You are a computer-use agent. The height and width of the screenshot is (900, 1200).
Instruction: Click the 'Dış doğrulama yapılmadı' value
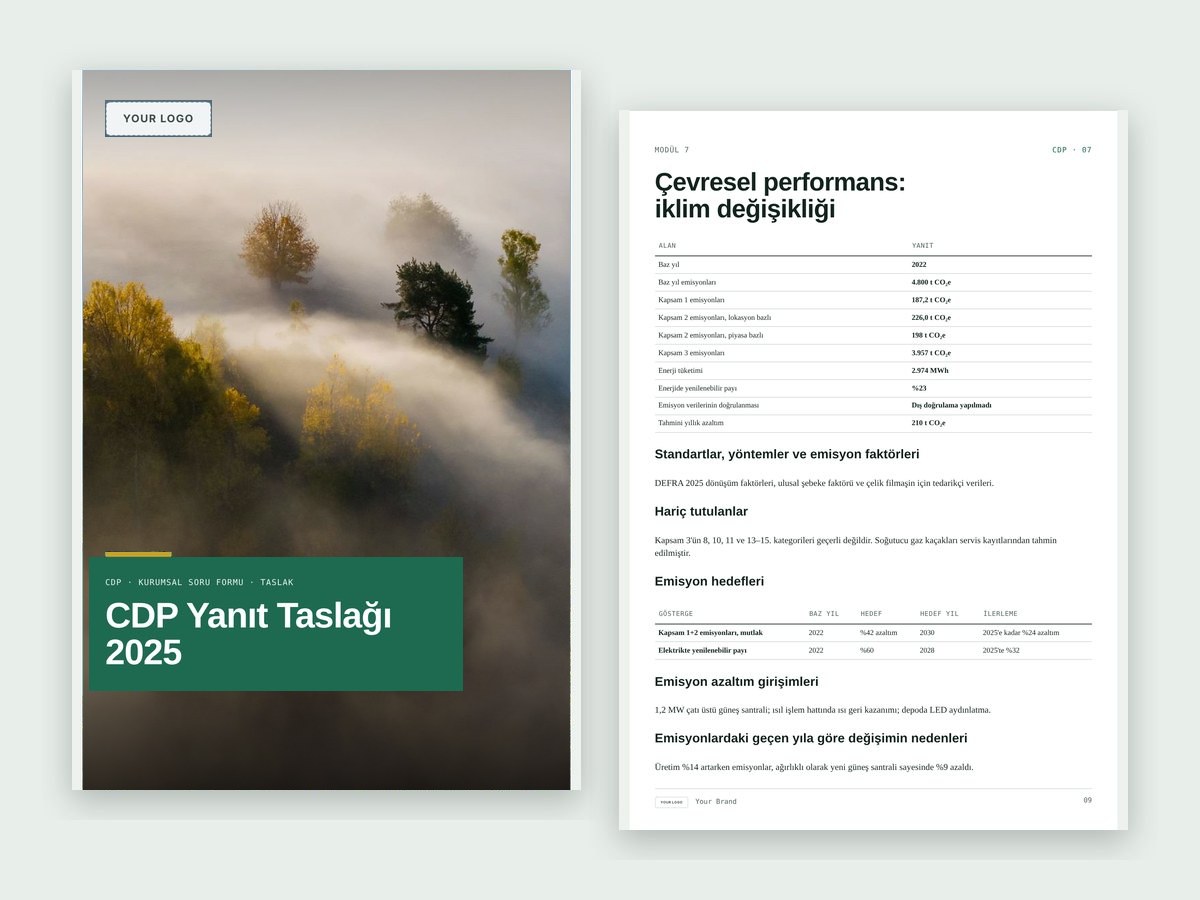pos(951,406)
